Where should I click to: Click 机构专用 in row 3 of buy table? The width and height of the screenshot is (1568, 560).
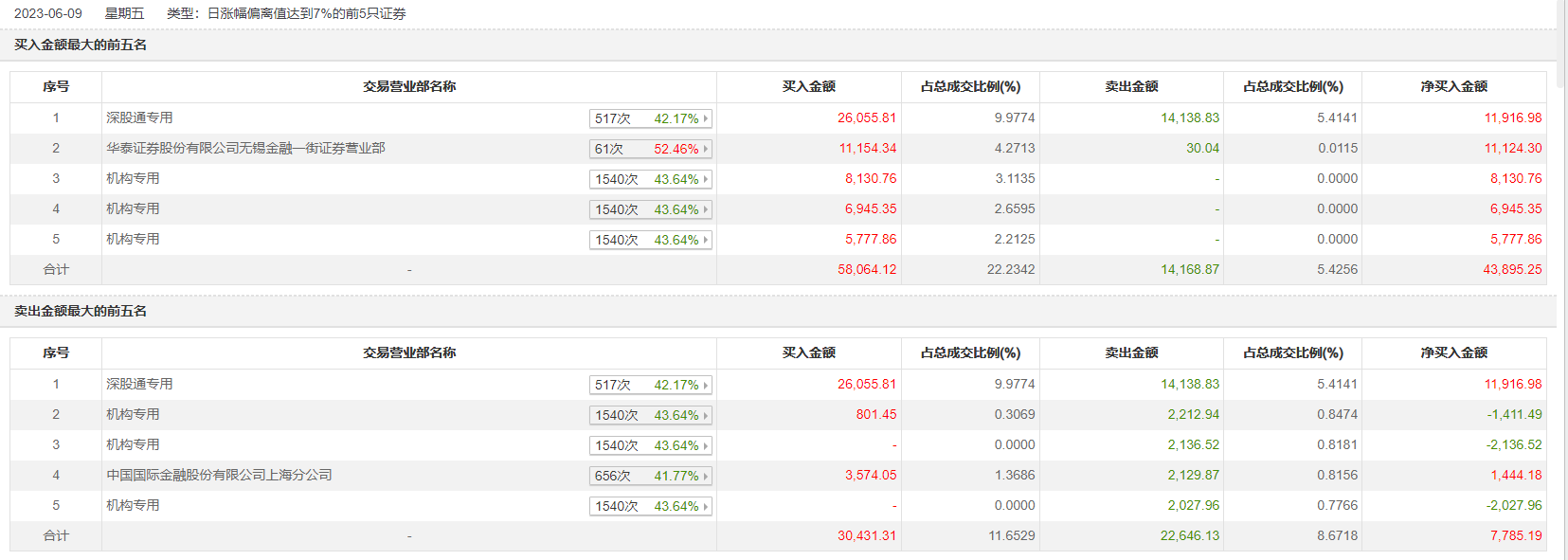pyautogui.click(x=133, y=178)
